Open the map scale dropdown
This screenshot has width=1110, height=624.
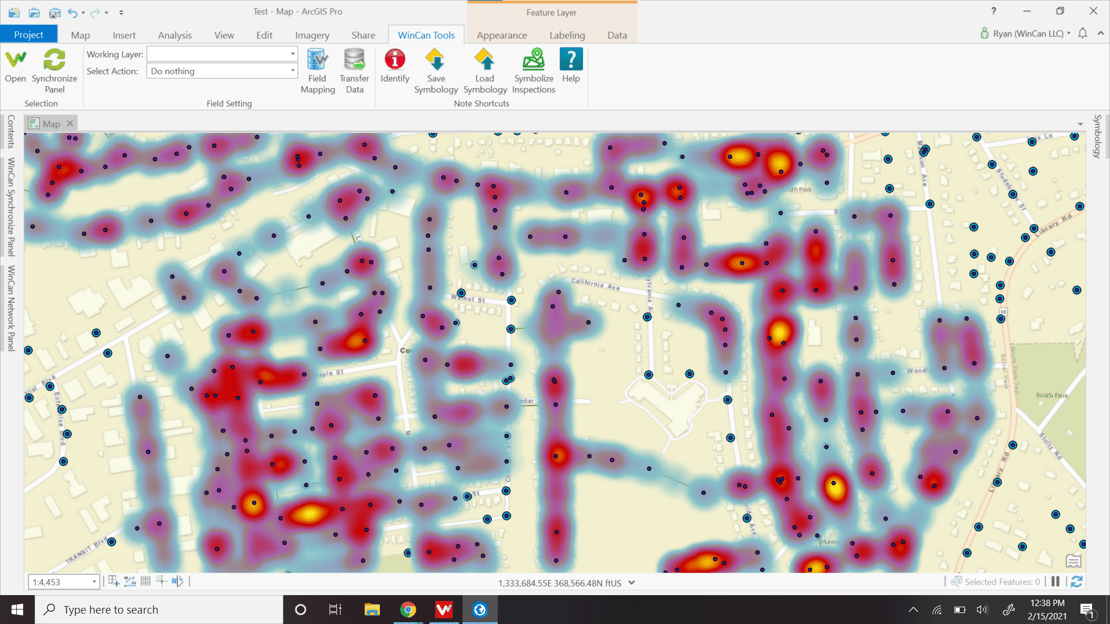click(x=94, y=582)
